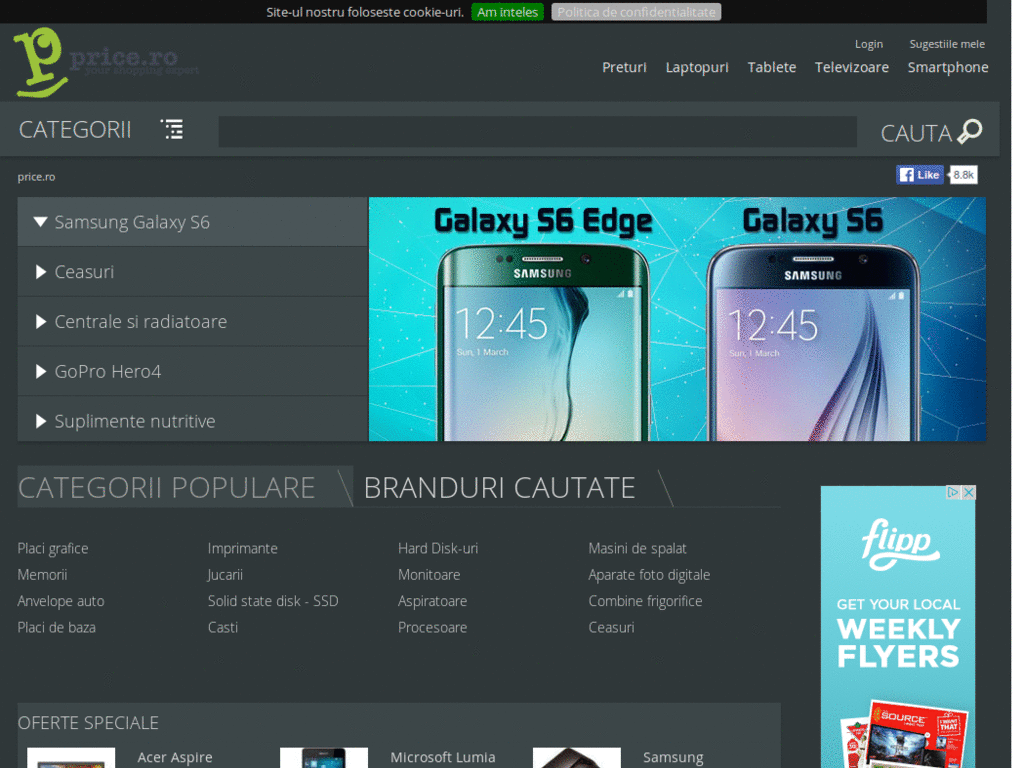1024x768 pixels.
Task: Close the Flipp ad with X icon
Action: point(969,492)
